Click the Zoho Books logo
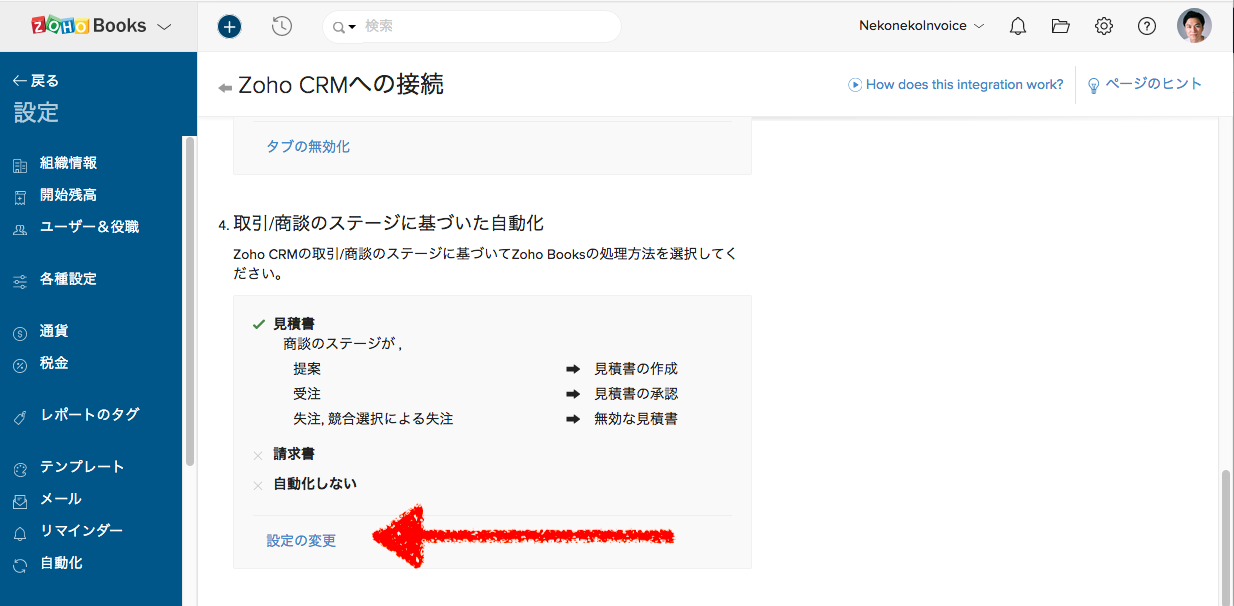 point(89,26)
